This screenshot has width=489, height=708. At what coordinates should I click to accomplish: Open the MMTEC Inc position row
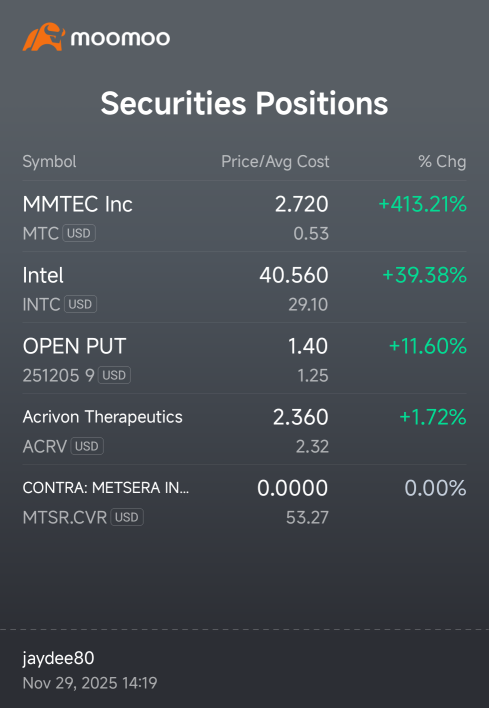point(244,216)
